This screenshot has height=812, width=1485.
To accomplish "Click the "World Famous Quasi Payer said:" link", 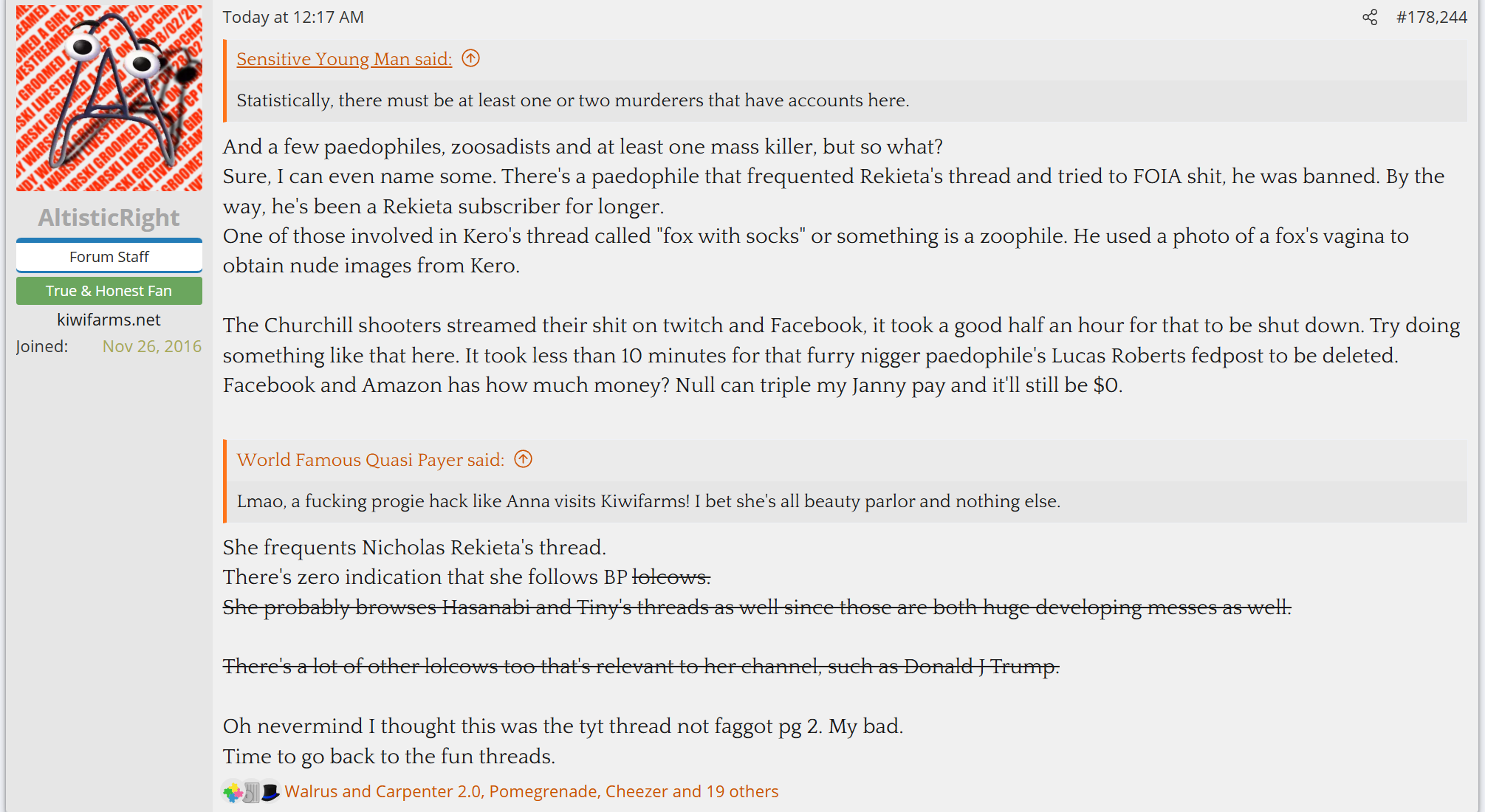I will (x=370, y=460).
